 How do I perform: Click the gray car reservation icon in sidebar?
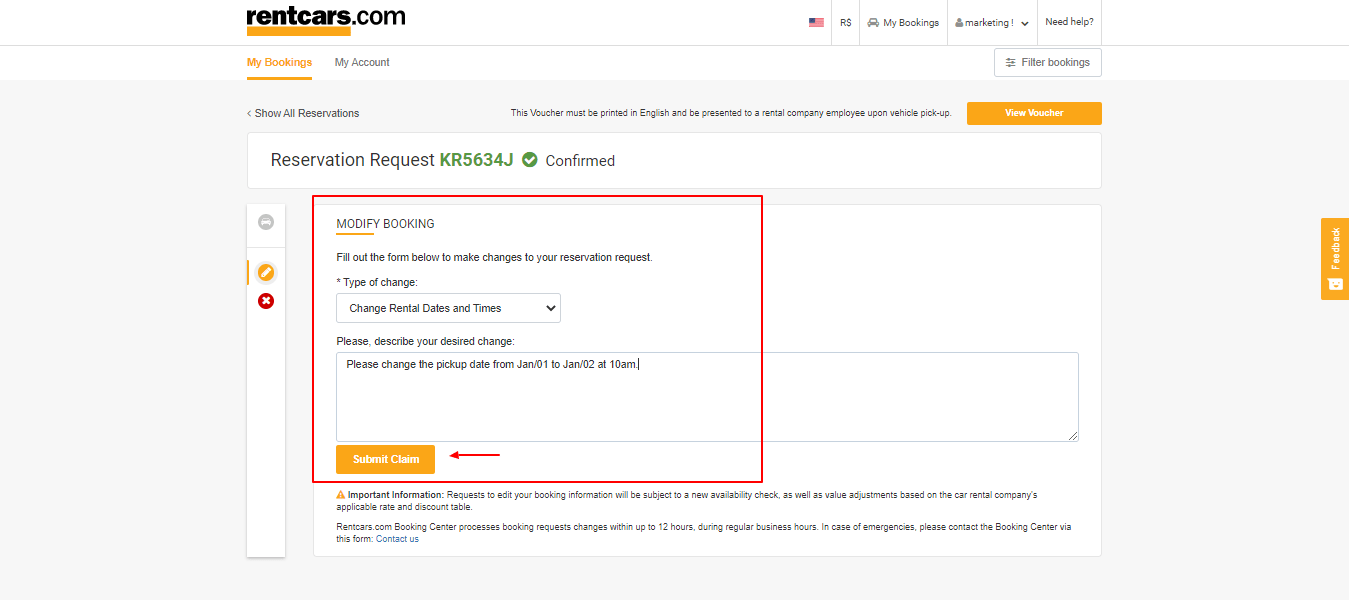pos(265,221)
